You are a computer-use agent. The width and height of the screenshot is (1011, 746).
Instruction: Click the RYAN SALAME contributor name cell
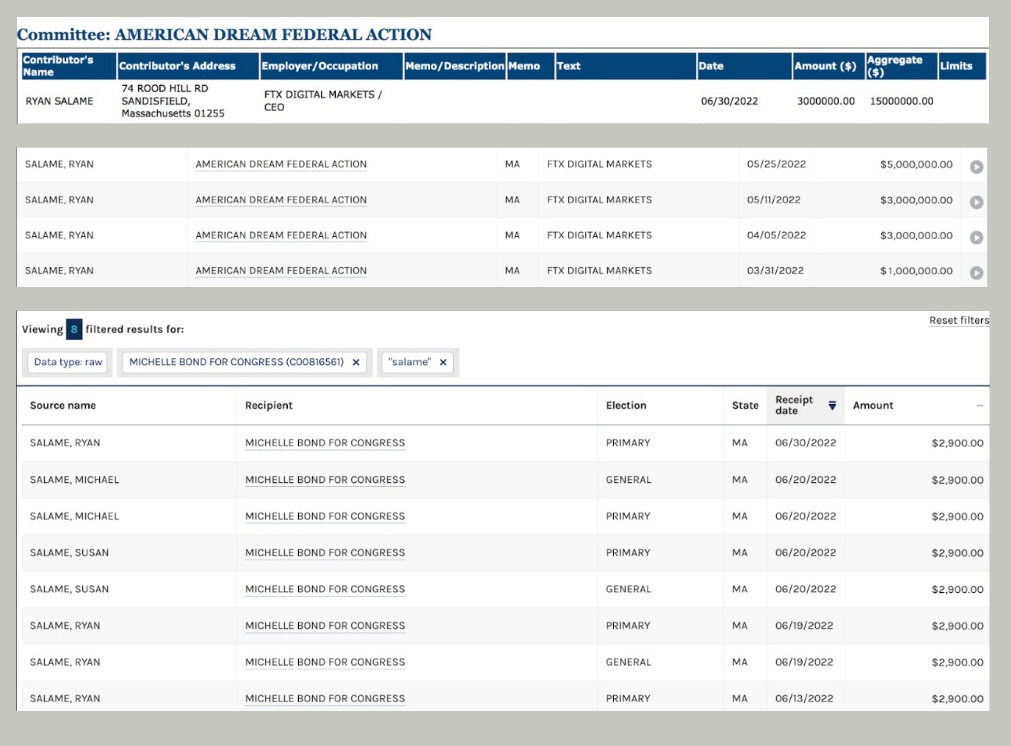point(59,101)
